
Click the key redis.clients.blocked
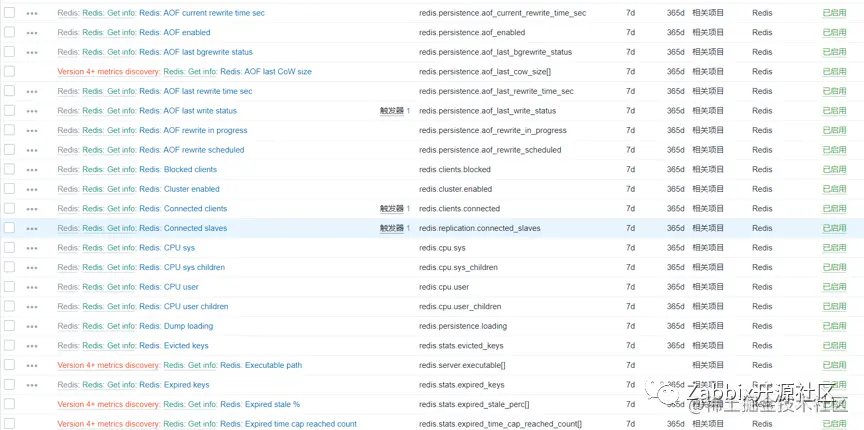[x=455, y=169]
